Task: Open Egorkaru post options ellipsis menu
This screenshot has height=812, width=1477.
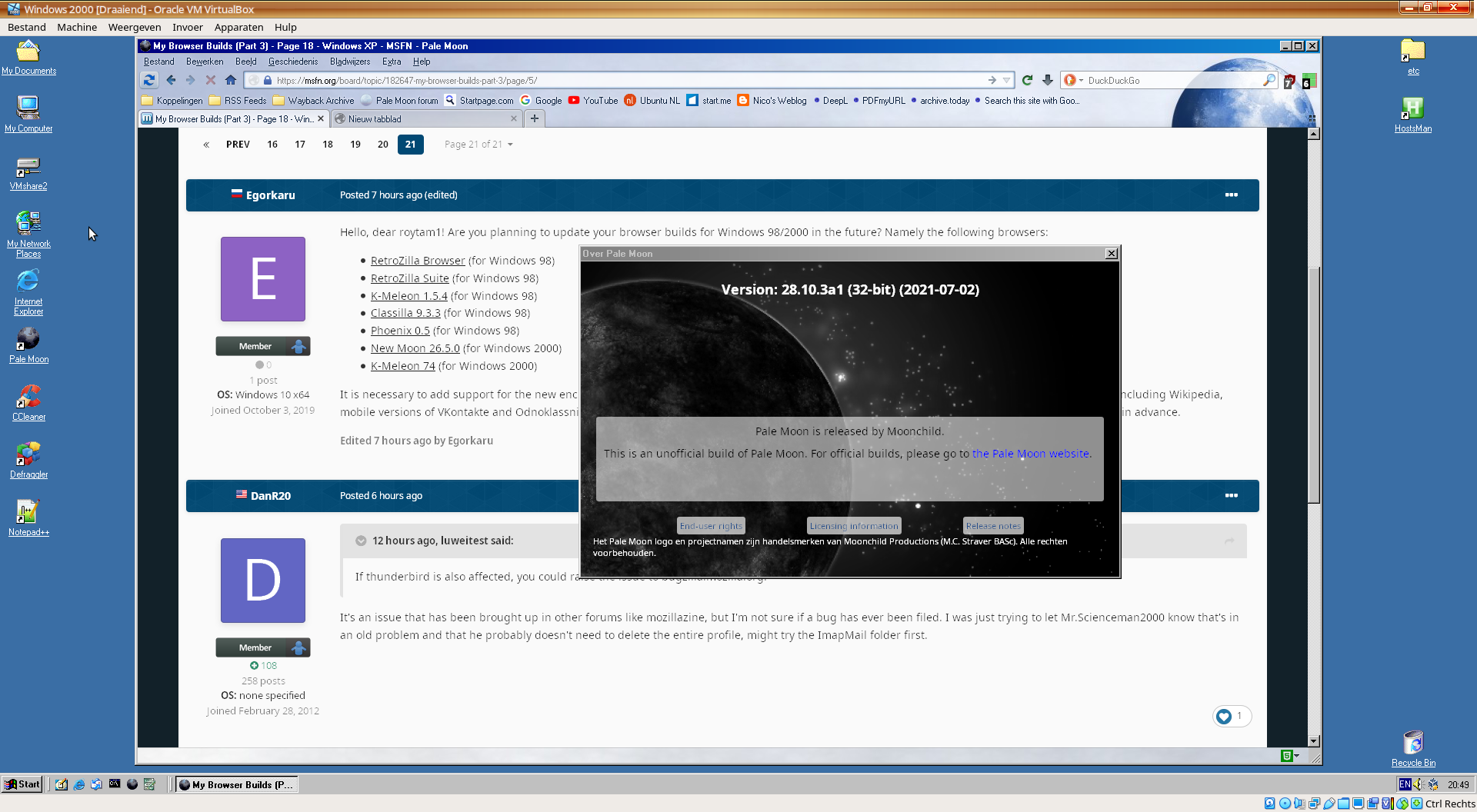Action: click(1232, 195)
